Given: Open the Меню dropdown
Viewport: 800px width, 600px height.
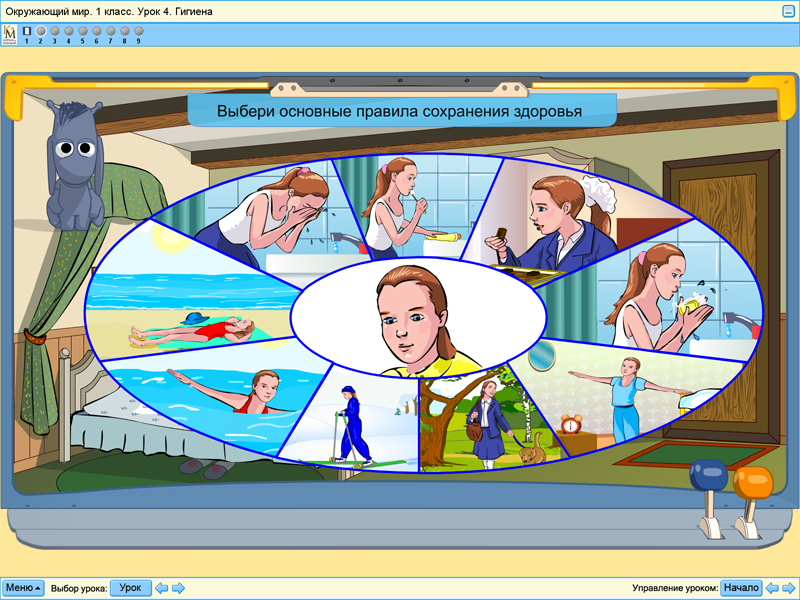Looking at the screenshot, I should (23, 588).
